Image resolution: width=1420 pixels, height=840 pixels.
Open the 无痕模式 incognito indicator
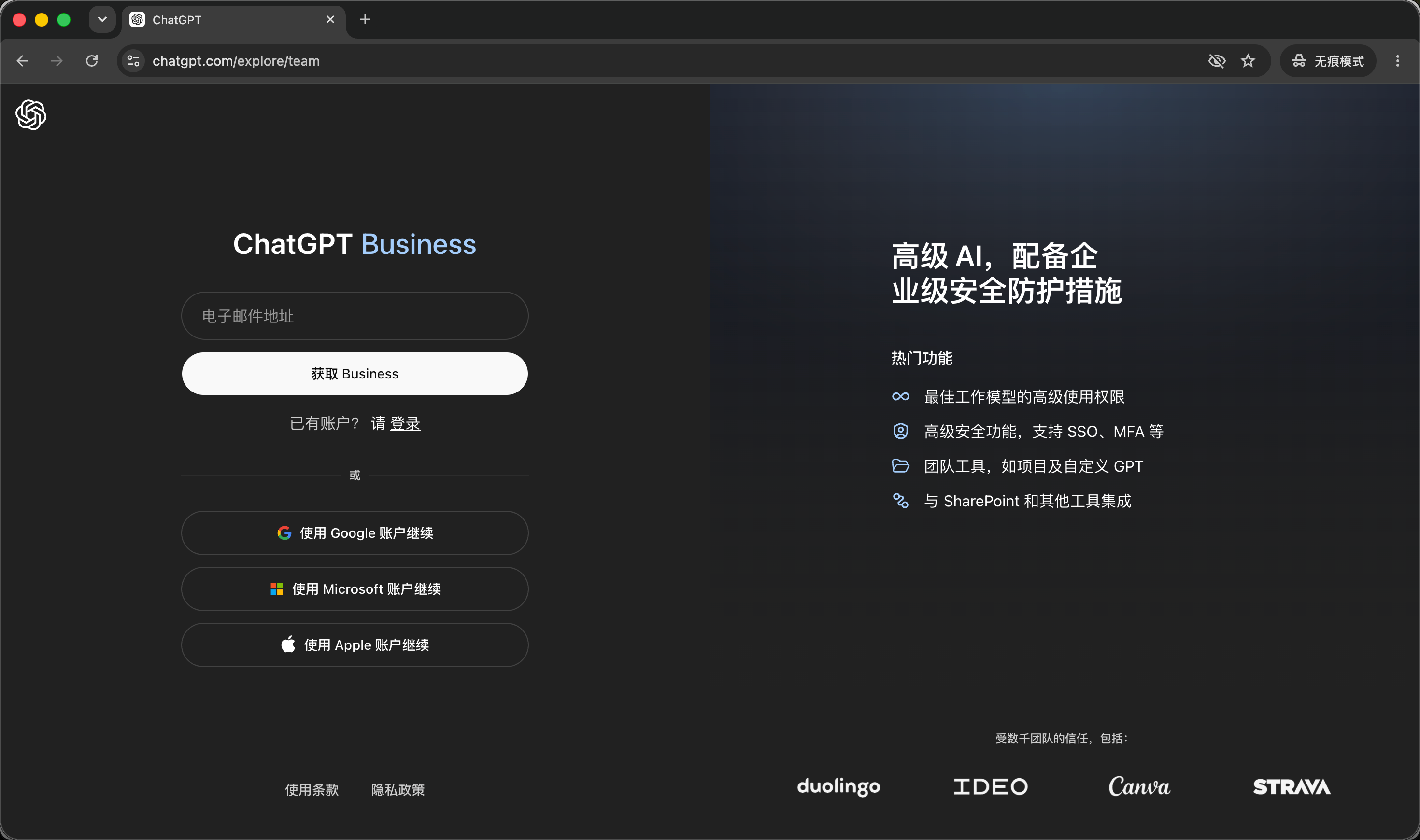click(x=1328, y=61)
